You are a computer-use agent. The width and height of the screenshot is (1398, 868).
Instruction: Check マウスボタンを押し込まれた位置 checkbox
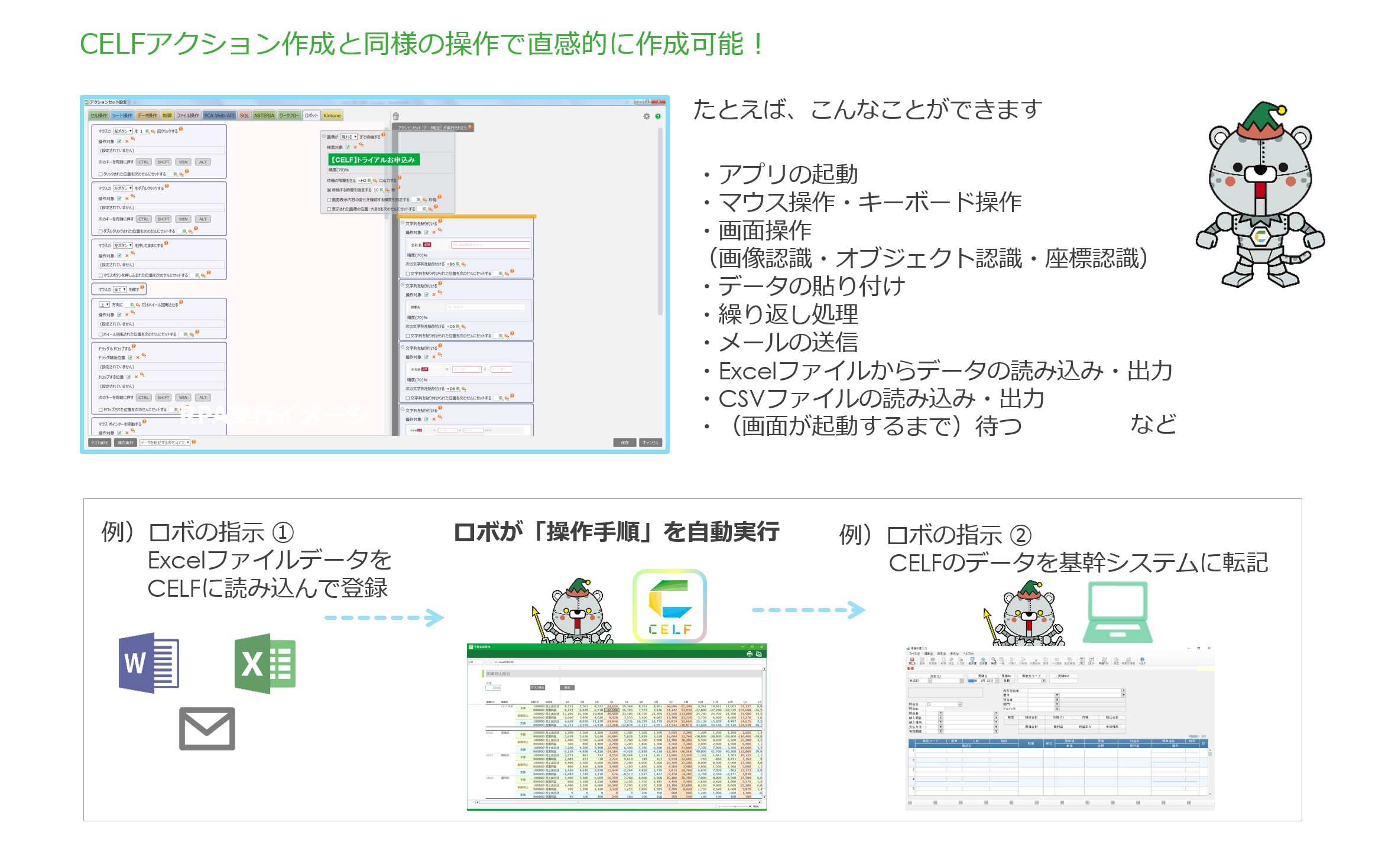[100, 275]
